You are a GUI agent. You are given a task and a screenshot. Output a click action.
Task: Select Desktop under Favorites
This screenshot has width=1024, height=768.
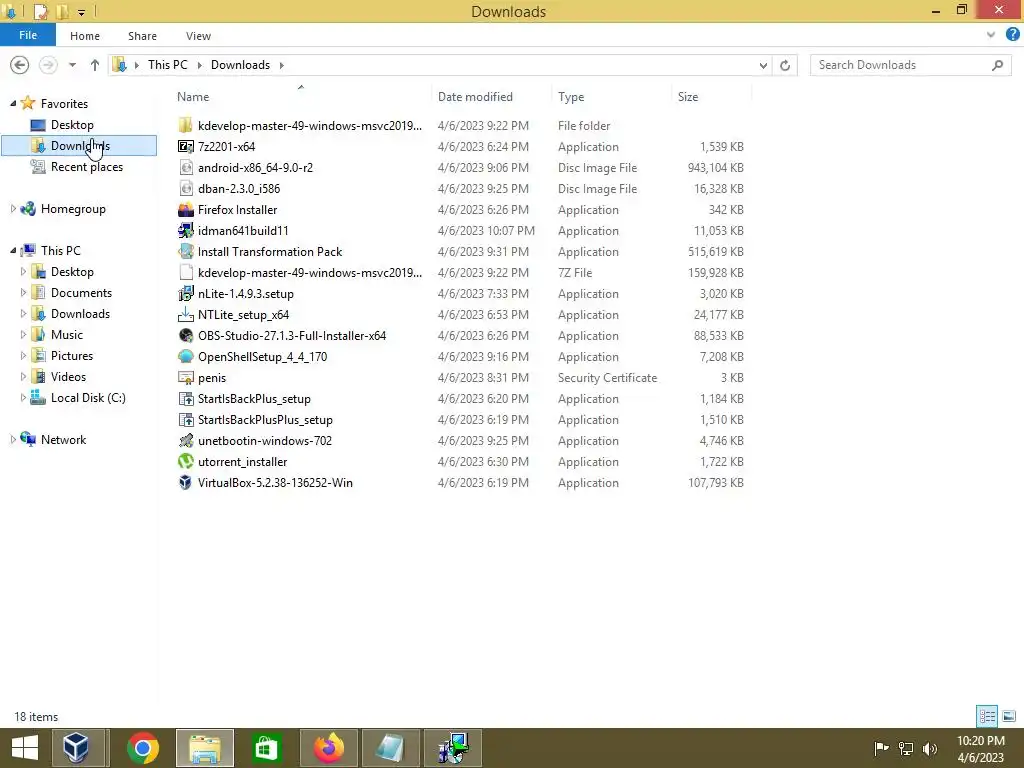tap(72, 125)
